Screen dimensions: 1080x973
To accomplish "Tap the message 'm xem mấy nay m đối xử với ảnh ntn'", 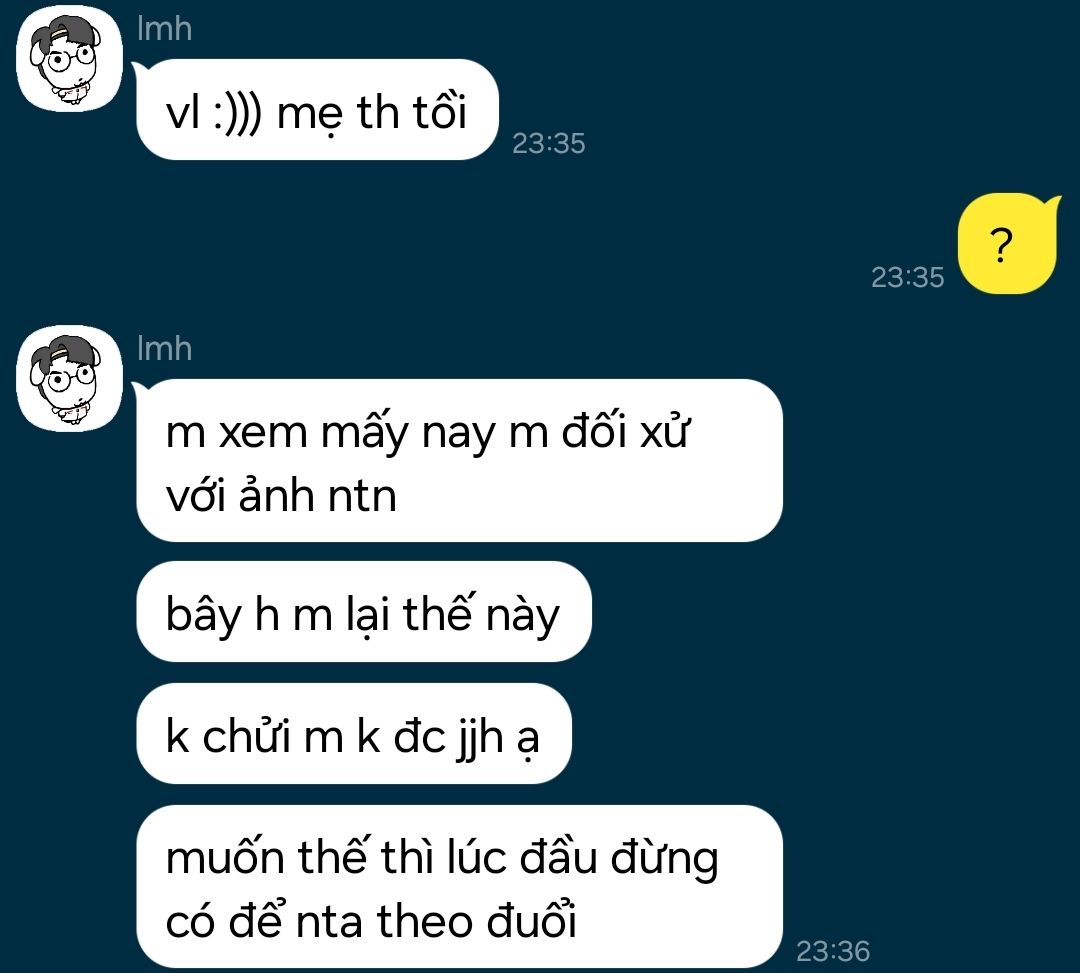I will [459, 461].
